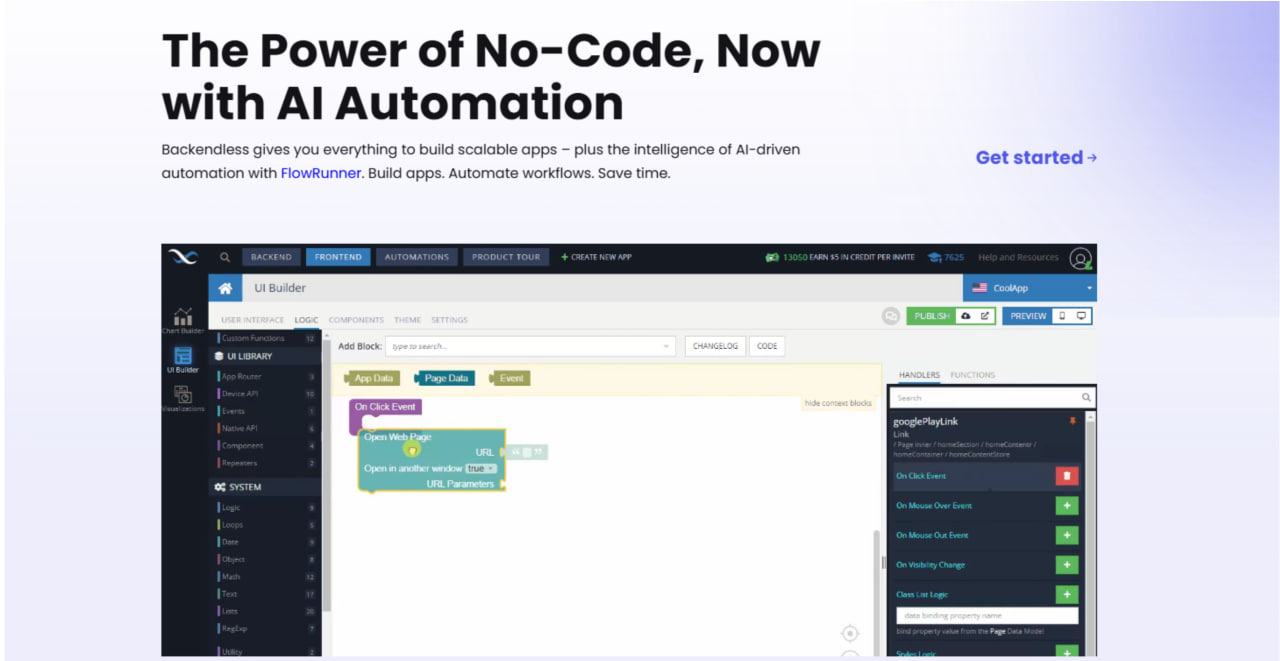This screenshot has height=661, width=1280.
Task: Open the CoolApp application selector dropdown
Action: pyautogui.click(x=1030, y=288)
